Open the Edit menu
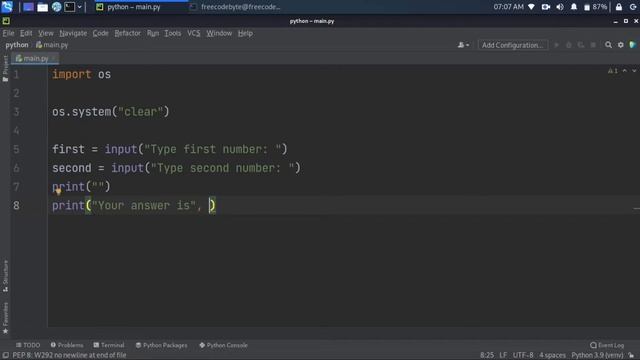Image resolution: width=640 pixels, height=360 pixels. pyautogui.click(x=26, y=33)
